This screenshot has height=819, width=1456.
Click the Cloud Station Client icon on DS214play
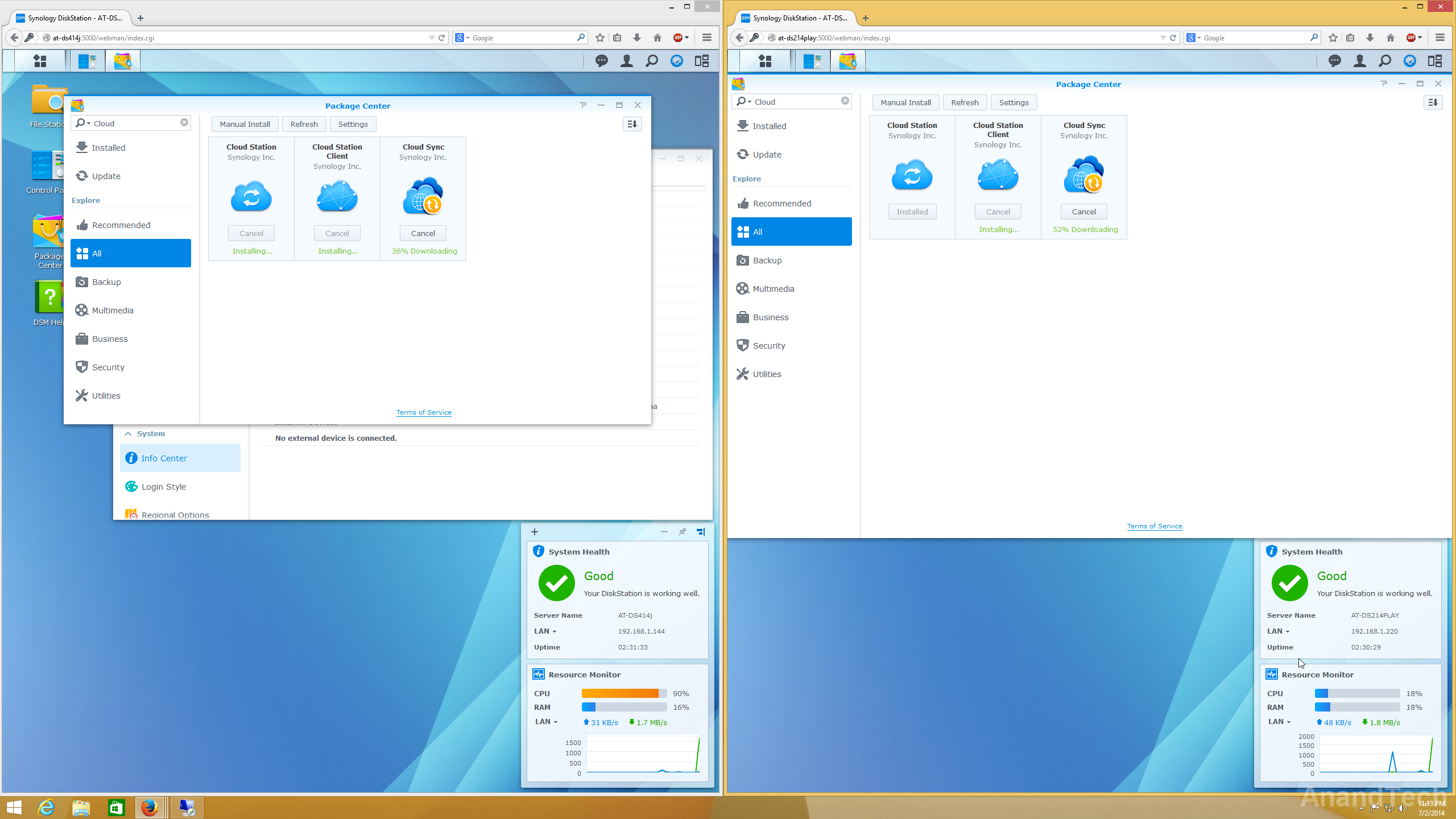click(998, 174)
